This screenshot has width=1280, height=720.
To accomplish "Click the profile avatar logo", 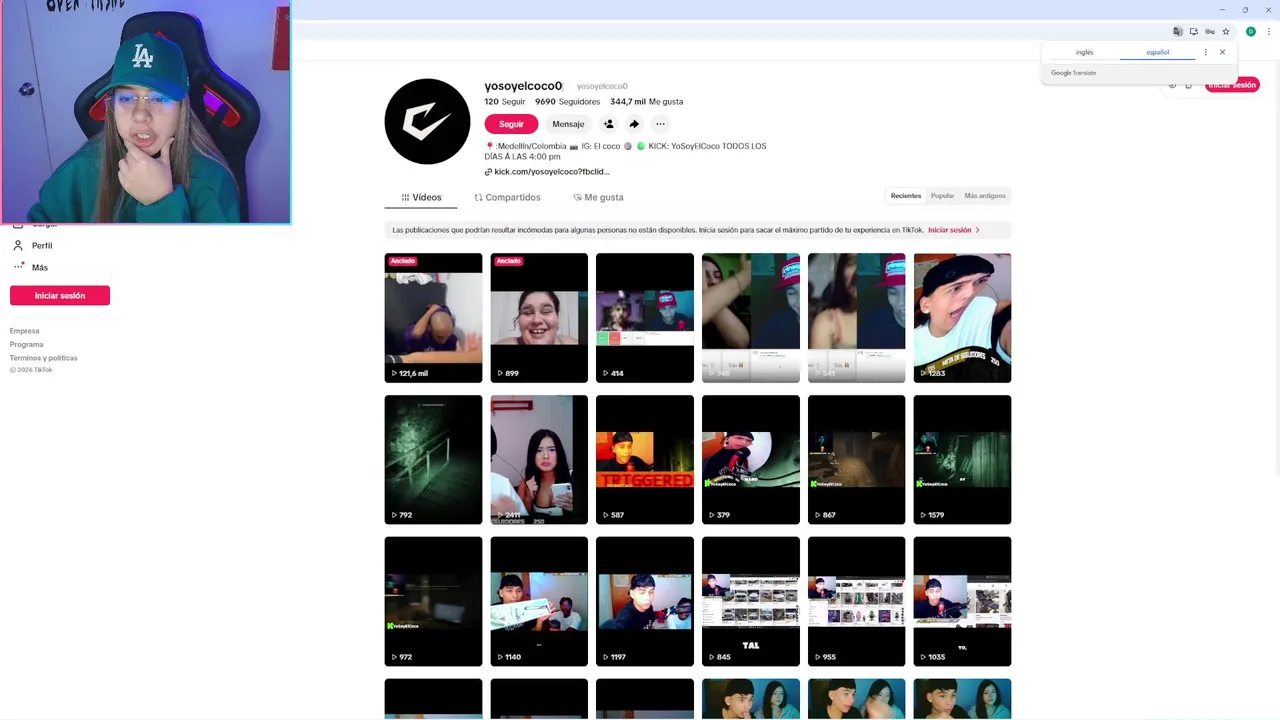I will [427, 121].
